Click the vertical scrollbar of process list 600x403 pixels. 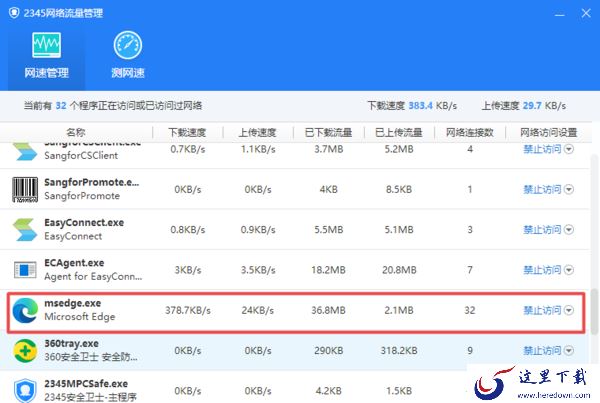pos(594,311)
